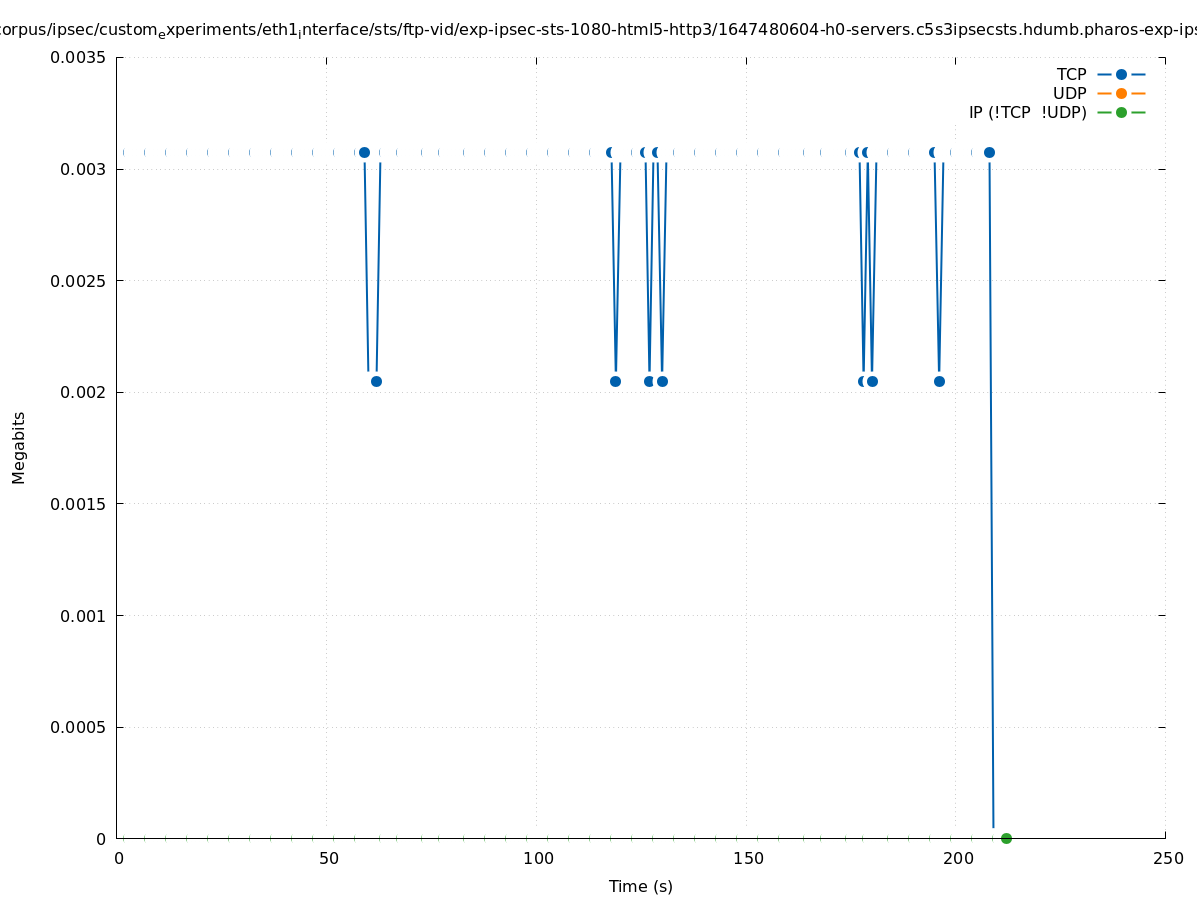Image resolution: width=1197 pixels, height=900 pixels.
Task: Select the IP (!TCP !UDP) legend label
Action: pos(1027,113)
